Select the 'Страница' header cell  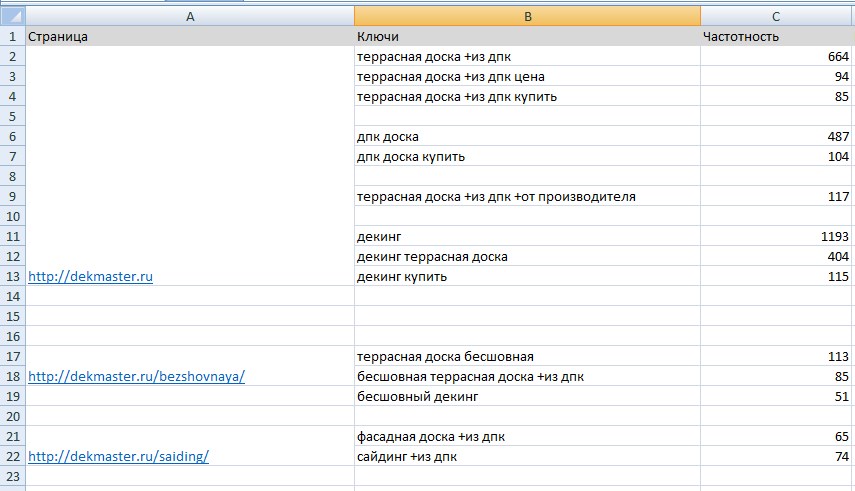click(190, 37)
